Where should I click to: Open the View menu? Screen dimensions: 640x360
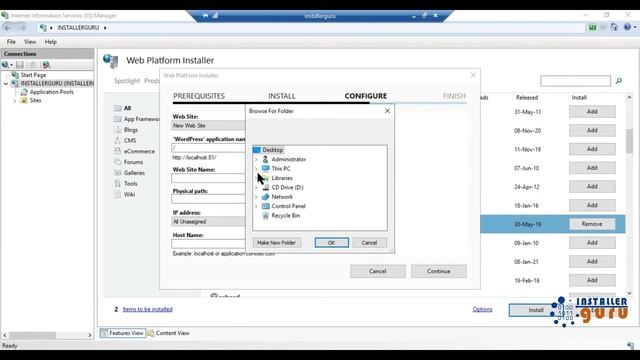pos(30,42)
